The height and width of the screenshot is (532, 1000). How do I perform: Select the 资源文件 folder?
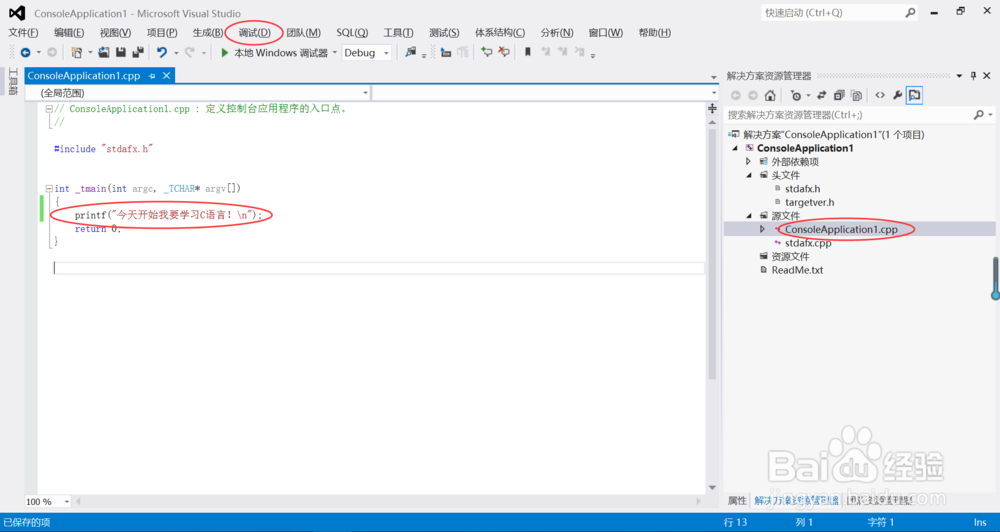[790, 256]
